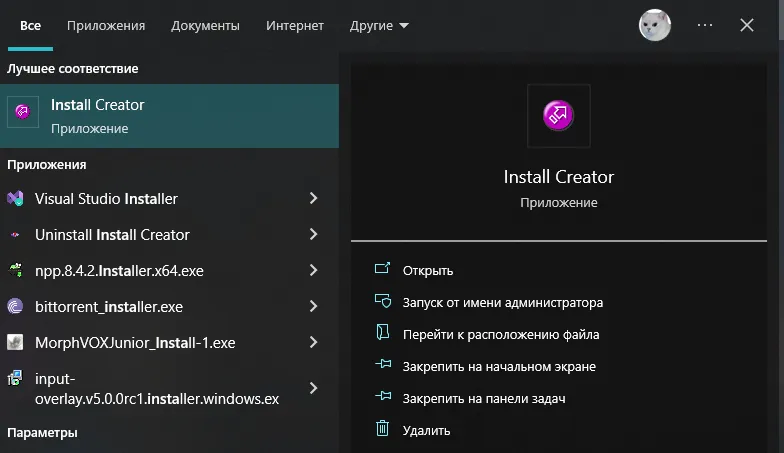
Task: Expand MorphVOXJunior_Install-1.exe chevron
Action: [x=314, y=342]
